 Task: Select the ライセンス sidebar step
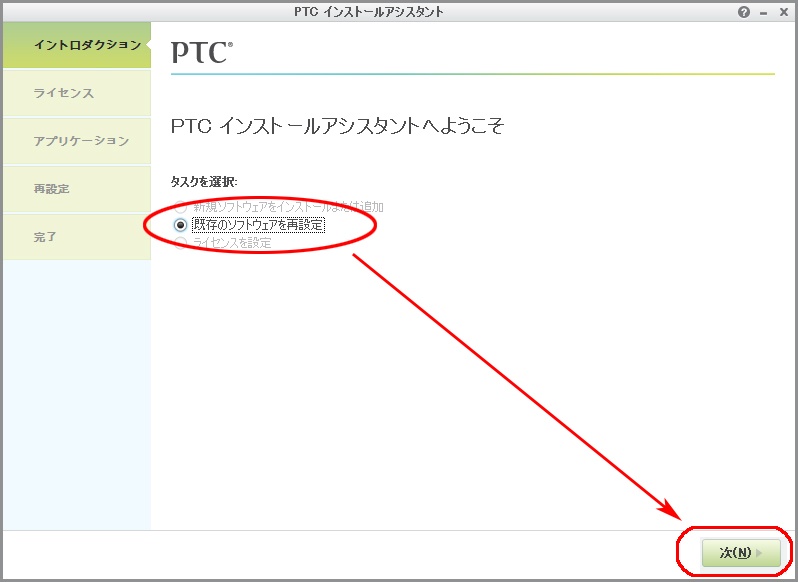[77, 93]
